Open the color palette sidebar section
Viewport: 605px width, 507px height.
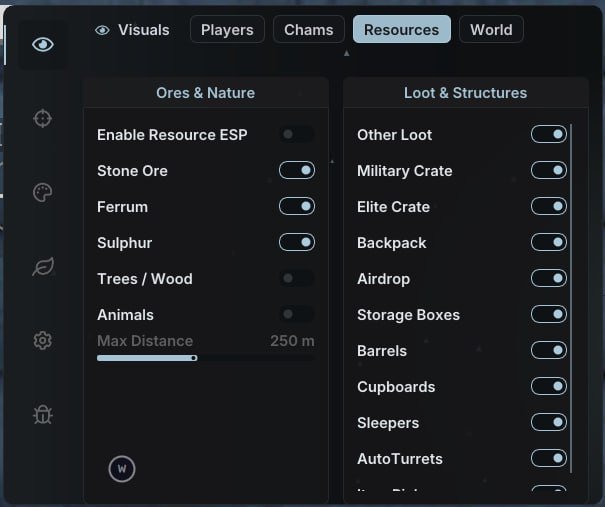tap(42, 193)
